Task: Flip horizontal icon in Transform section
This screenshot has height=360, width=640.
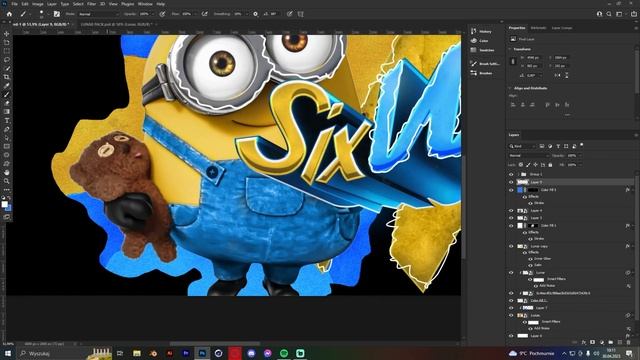Action: (557, 75)
